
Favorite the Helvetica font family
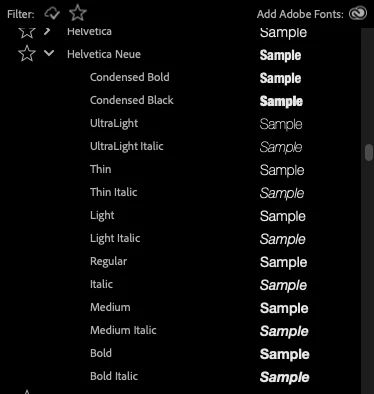pyautogui.click(x=27, y=32)
